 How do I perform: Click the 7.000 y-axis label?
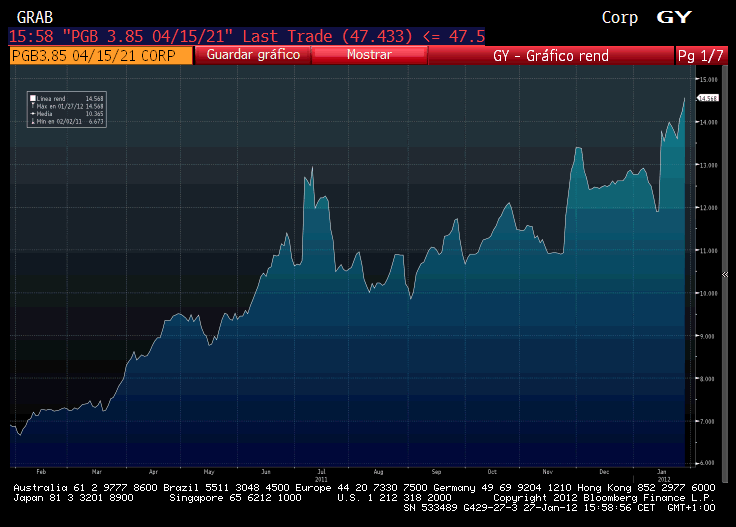click(x=707, y=421)
